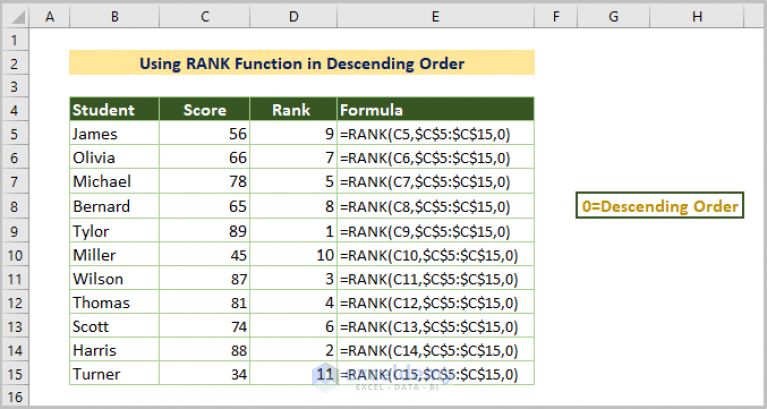Click the formula =RANK(C7,$C$5:$C$15,0)

(435, 181)
